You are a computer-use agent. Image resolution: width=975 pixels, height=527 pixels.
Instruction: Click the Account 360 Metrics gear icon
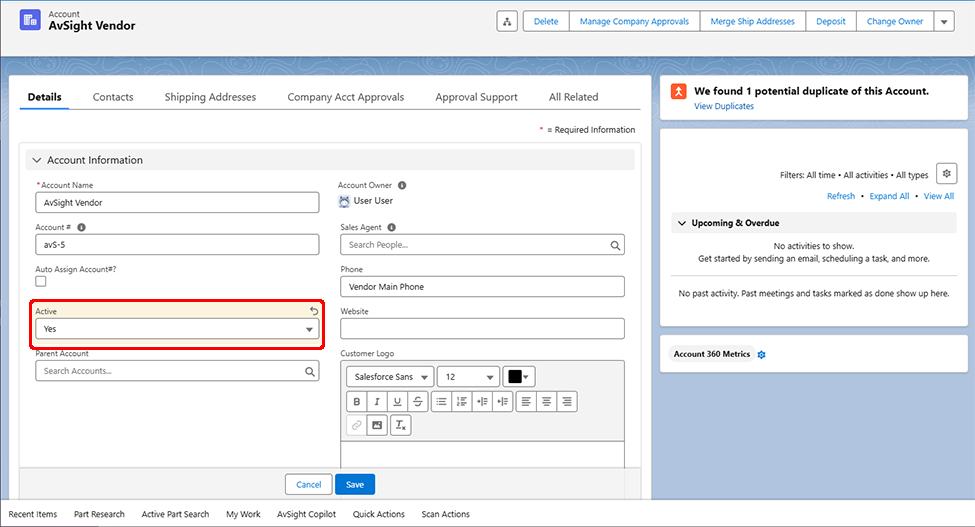point(762,354)
